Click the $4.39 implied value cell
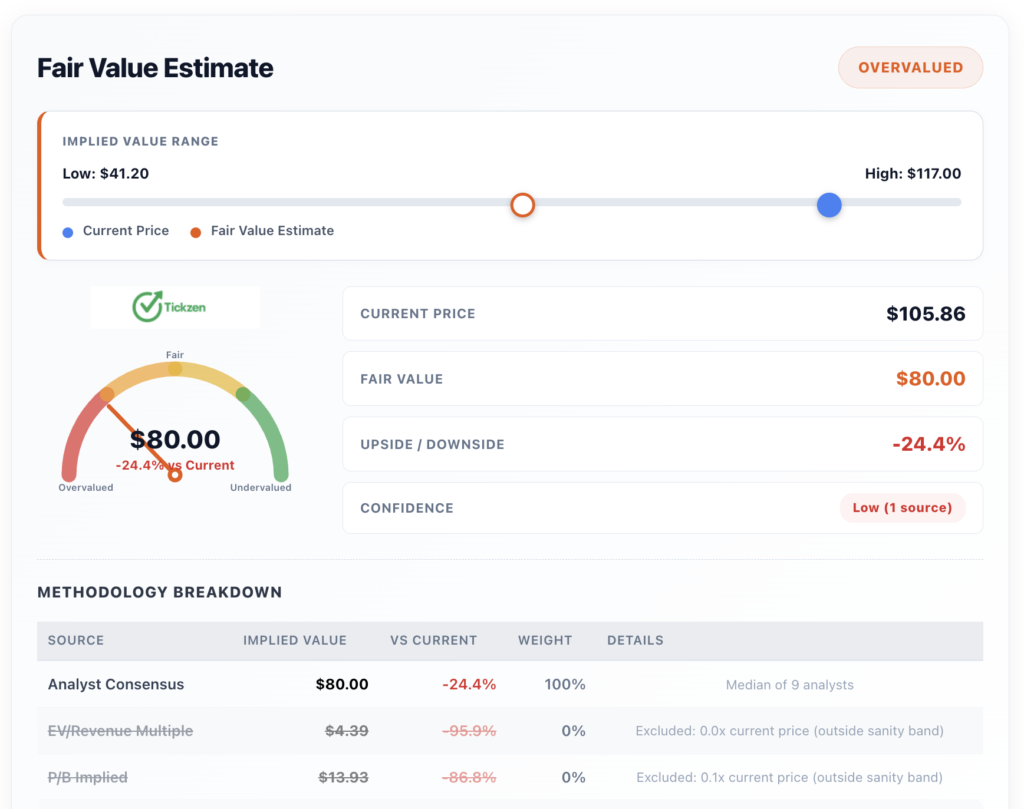The height and width of the screenshot is (809, 1024). [x=347, y=731]
